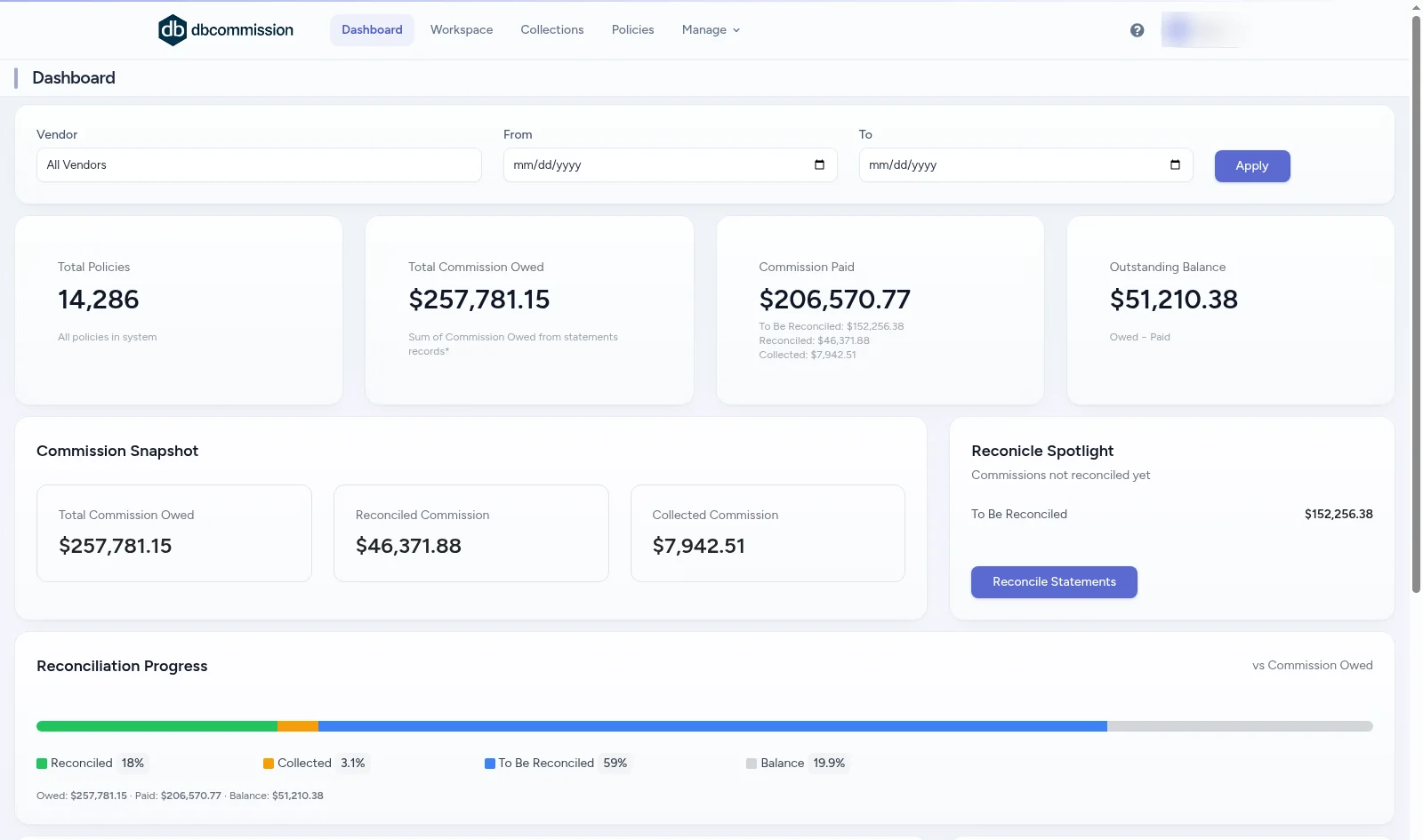Image resolution: width=1423 pixels, height=840 pixels.
Task: Open the All Vendors dropdown
Action: (x=259, y=165)
